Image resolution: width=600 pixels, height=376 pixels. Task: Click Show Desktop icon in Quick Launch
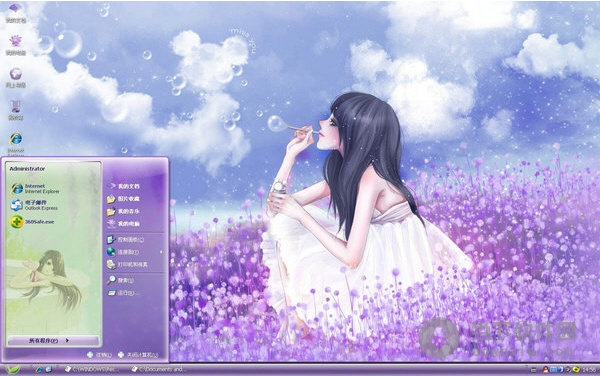point(49,369)
